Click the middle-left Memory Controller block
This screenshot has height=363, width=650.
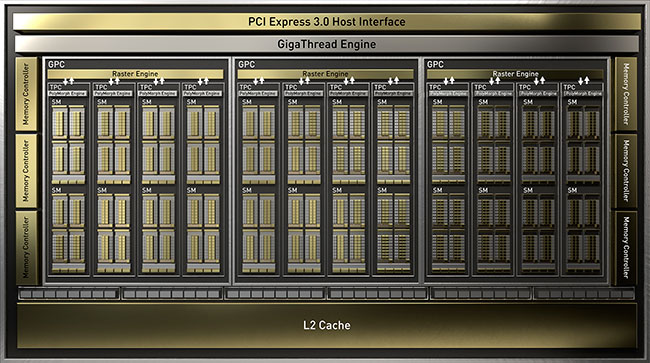pyautogui.click(x=26, y=171)
